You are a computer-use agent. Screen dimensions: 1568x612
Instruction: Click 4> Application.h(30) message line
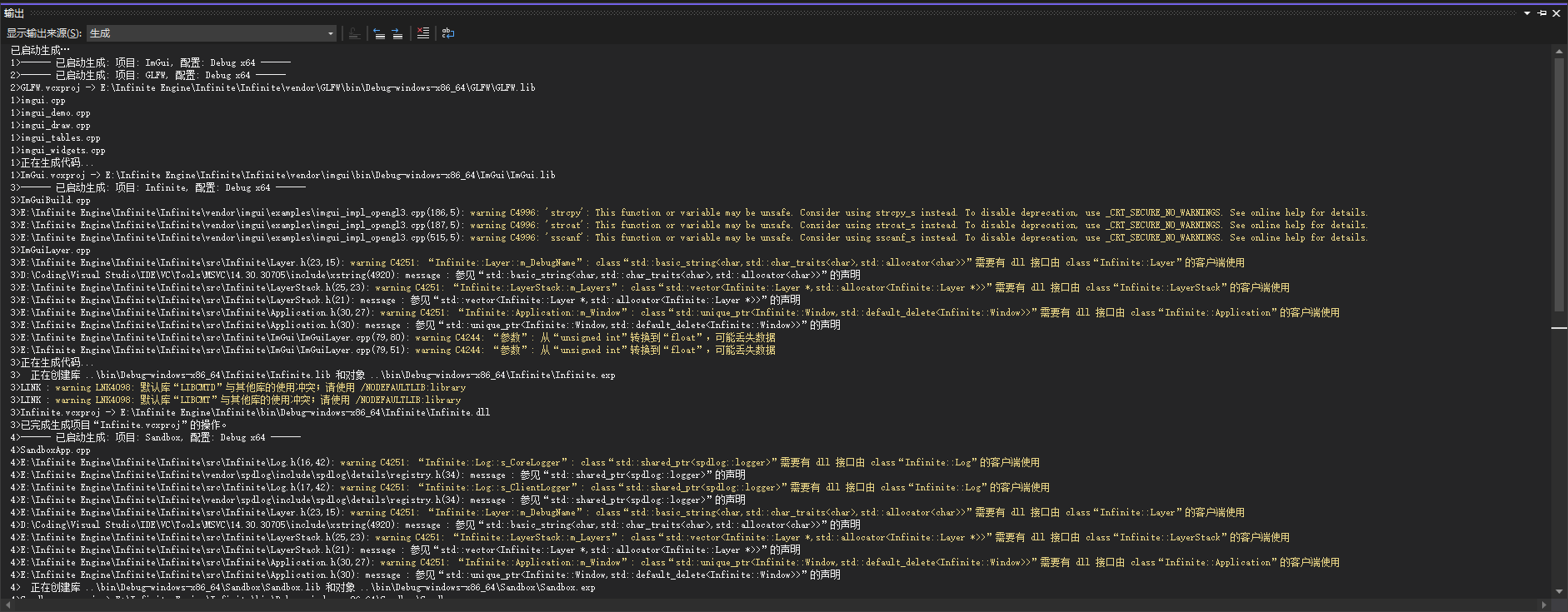coord(426,575)
